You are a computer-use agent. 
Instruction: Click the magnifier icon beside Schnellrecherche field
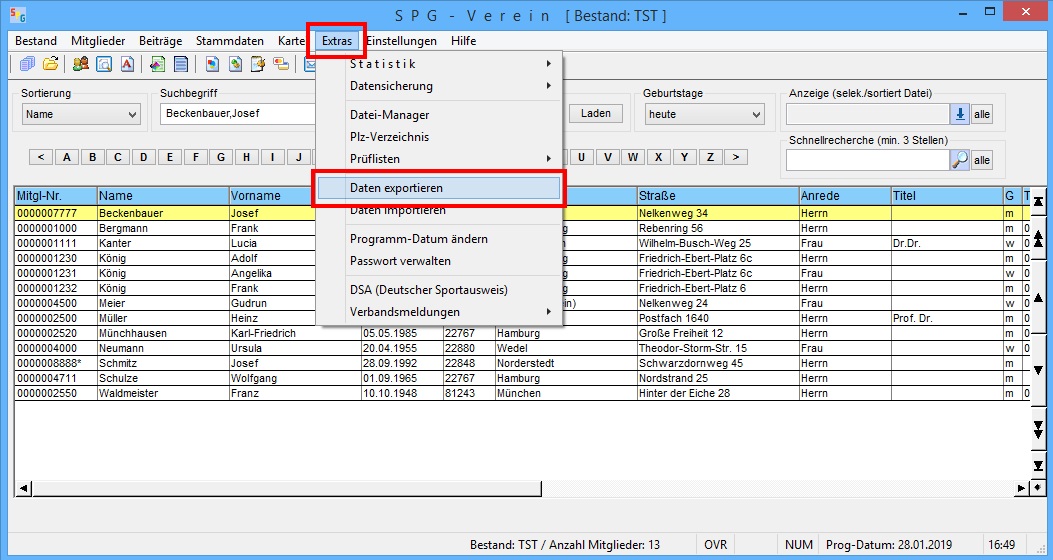pos(959,160)
